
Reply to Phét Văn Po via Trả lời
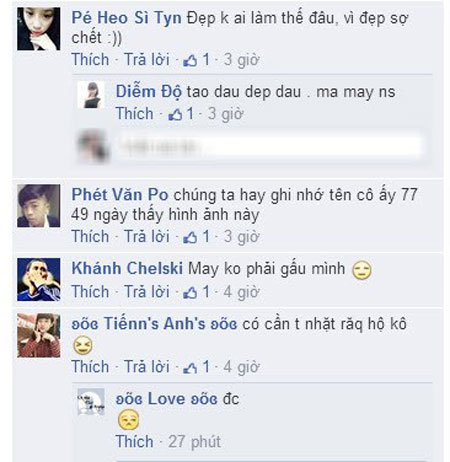pyautogui.click(x=147, y=237)
